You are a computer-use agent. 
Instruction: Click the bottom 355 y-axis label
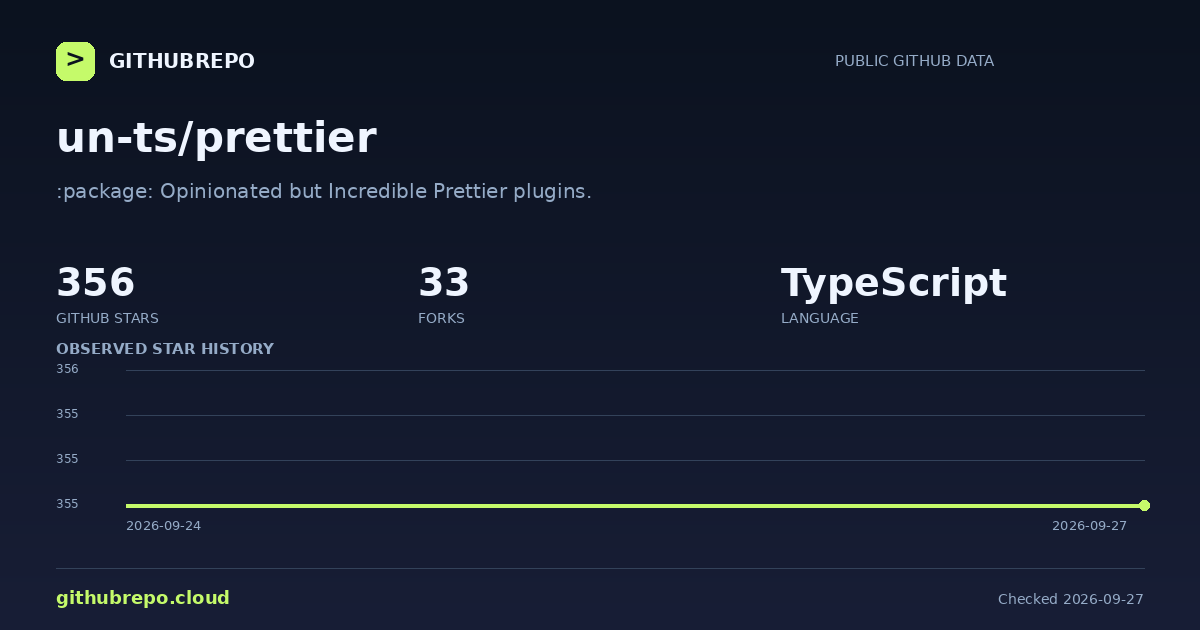pos(67,504)
